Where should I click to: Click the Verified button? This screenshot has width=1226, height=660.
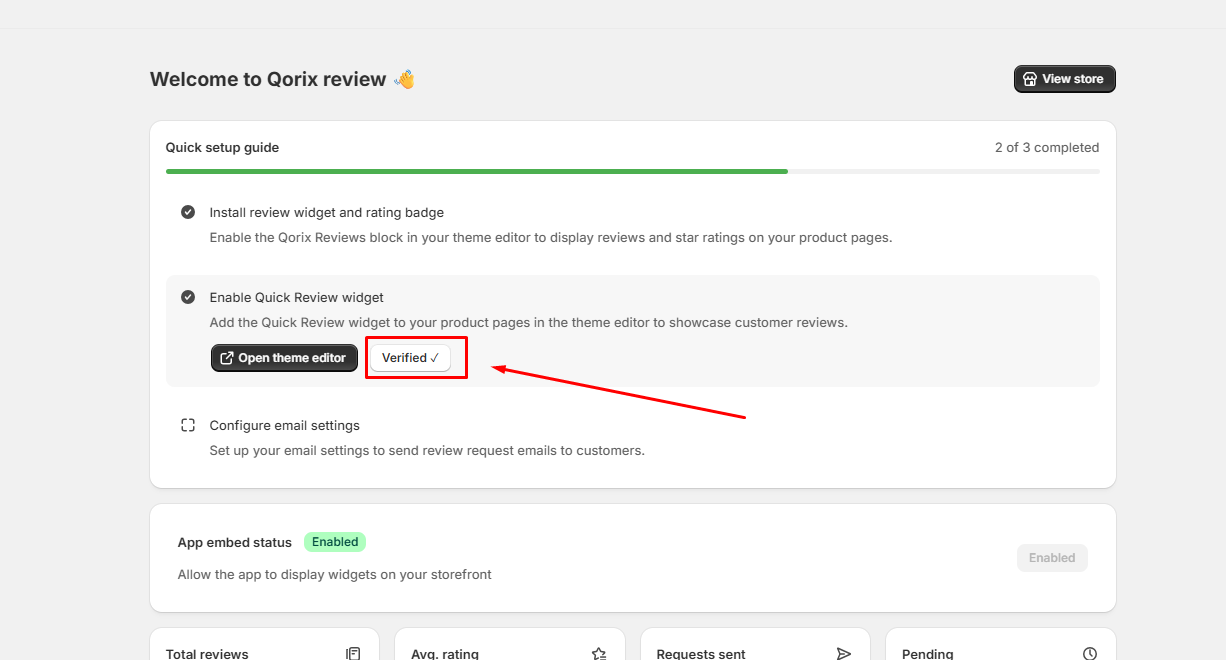point(410,358)
